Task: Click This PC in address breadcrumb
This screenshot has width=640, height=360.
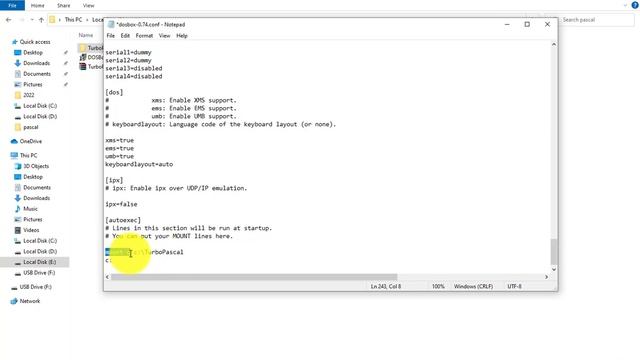Action: pos(73,20)
